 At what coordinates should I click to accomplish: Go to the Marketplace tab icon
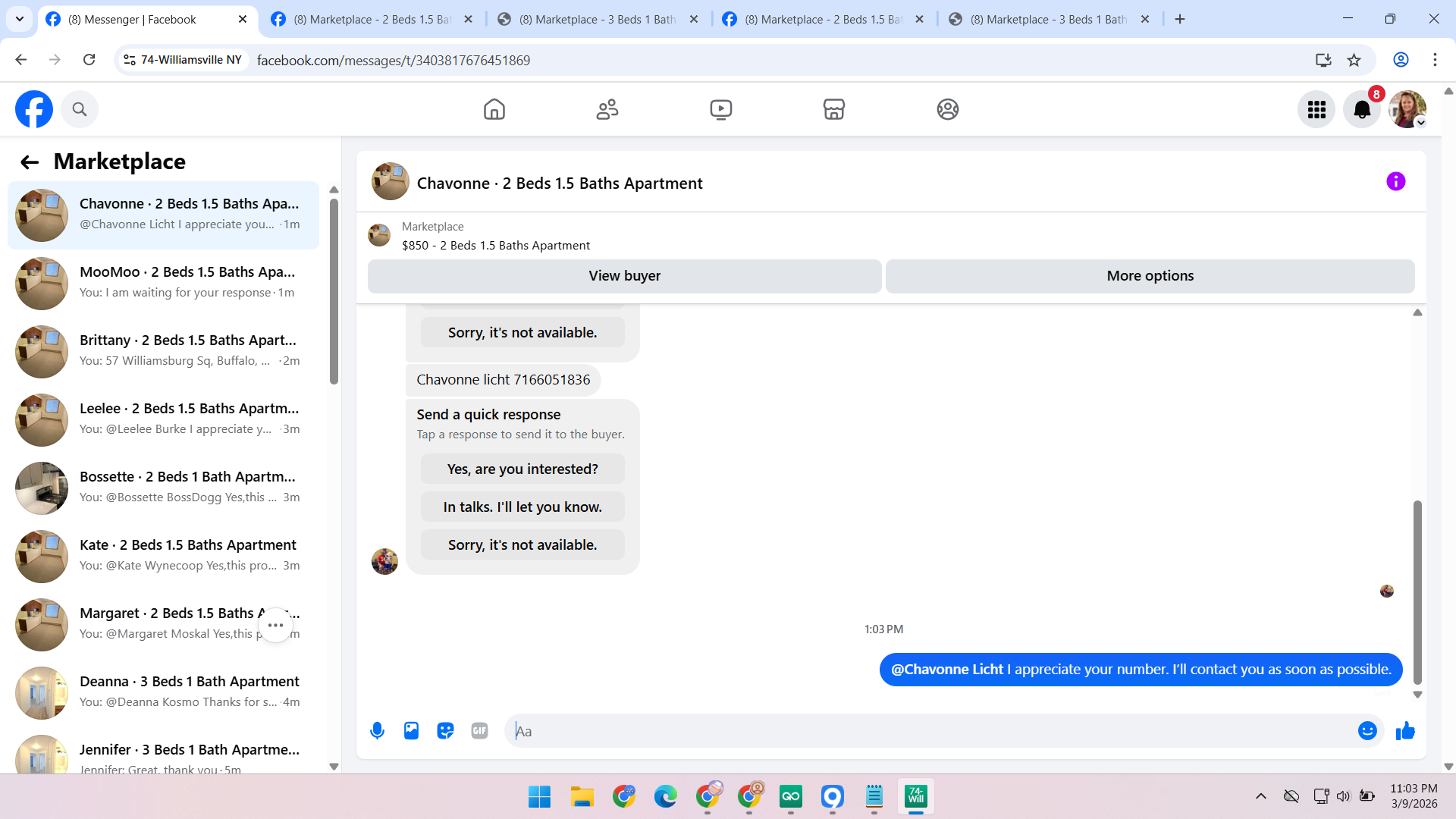833,110
